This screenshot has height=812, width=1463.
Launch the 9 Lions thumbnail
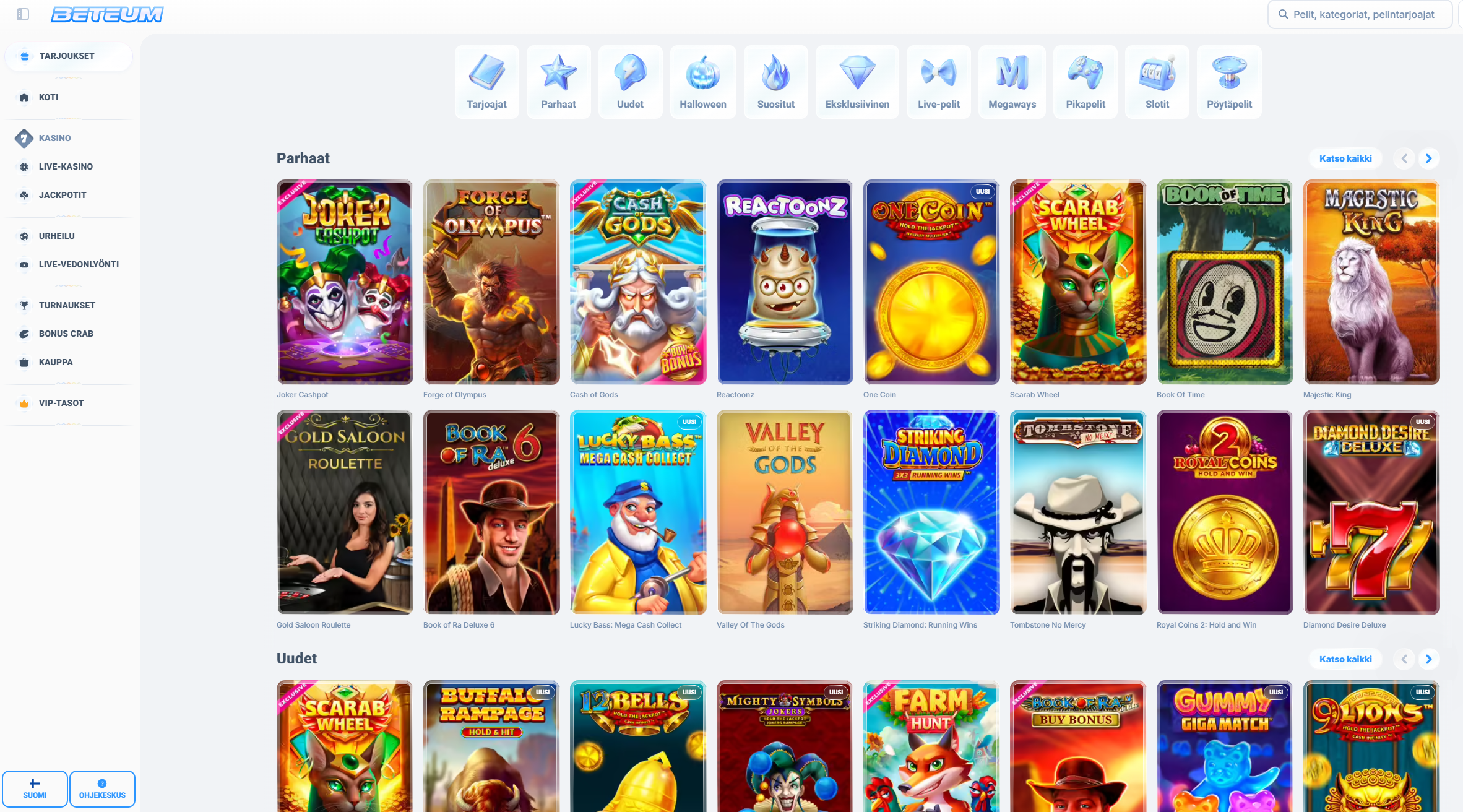1371,746
